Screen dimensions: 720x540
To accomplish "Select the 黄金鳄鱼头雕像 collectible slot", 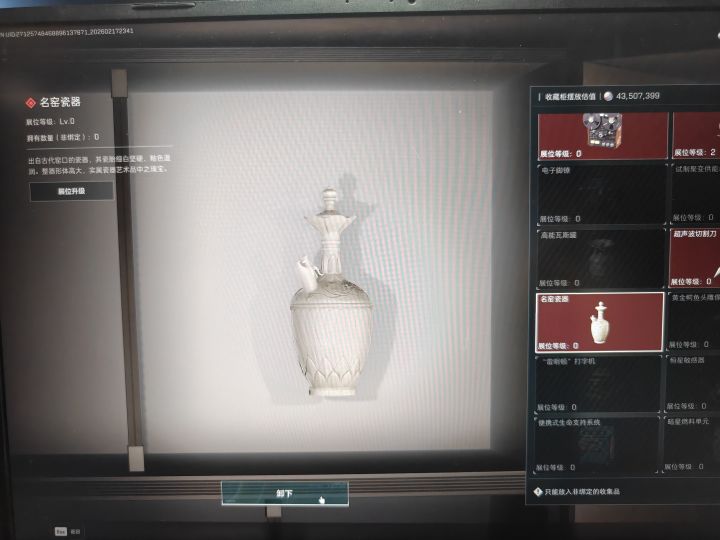I will tap(693, 321).
